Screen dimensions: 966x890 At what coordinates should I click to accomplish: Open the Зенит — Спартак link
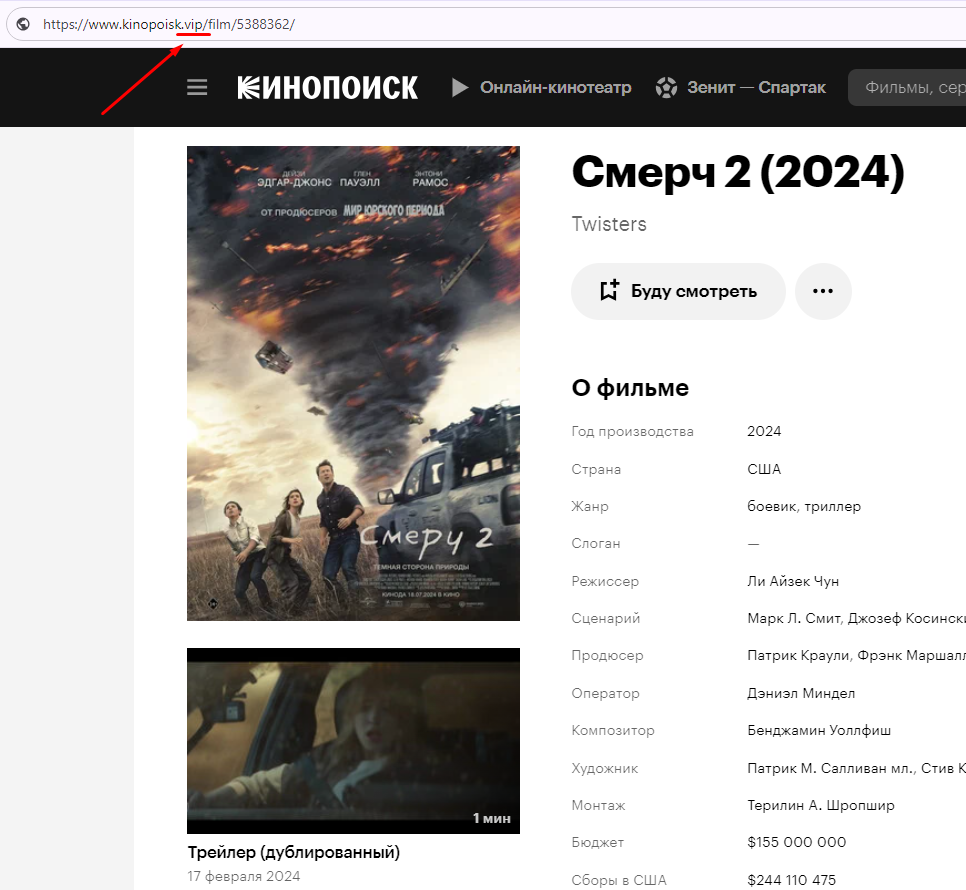(756, 87)
